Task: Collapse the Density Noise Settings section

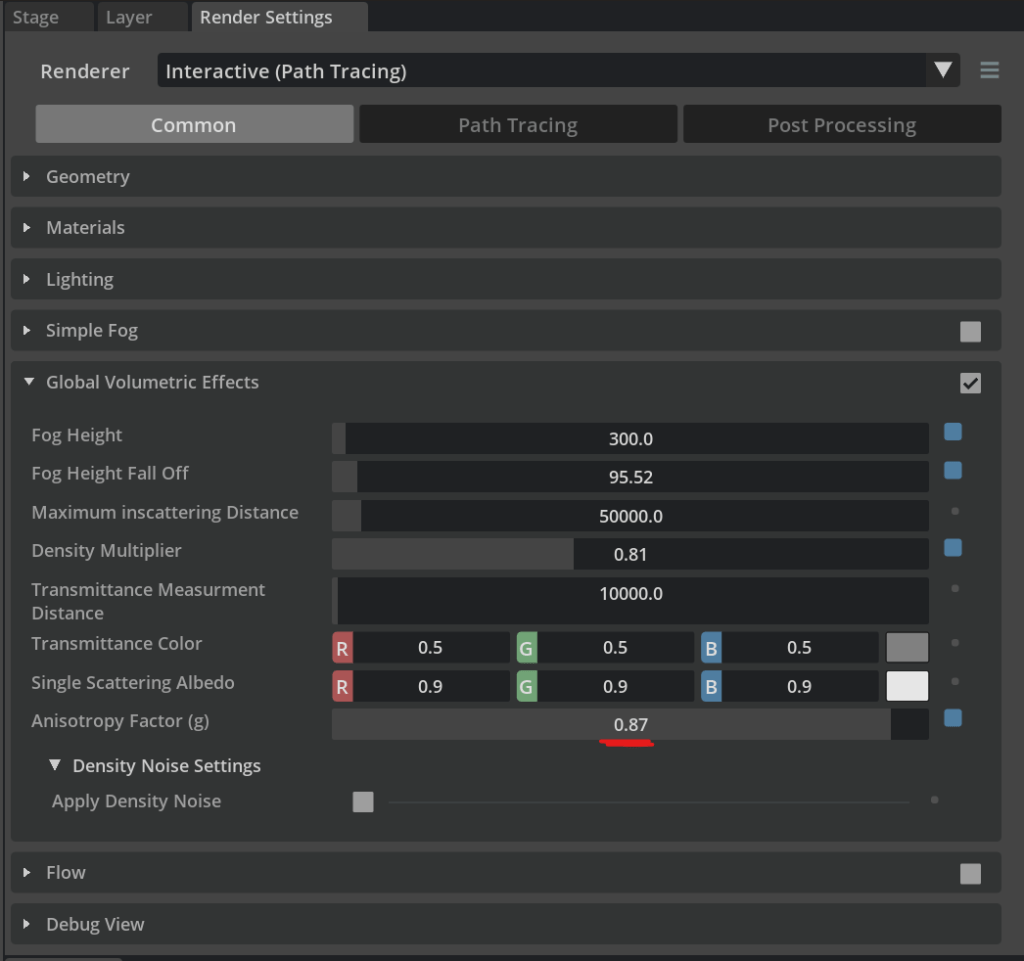Action: click(x=54, y=766)
